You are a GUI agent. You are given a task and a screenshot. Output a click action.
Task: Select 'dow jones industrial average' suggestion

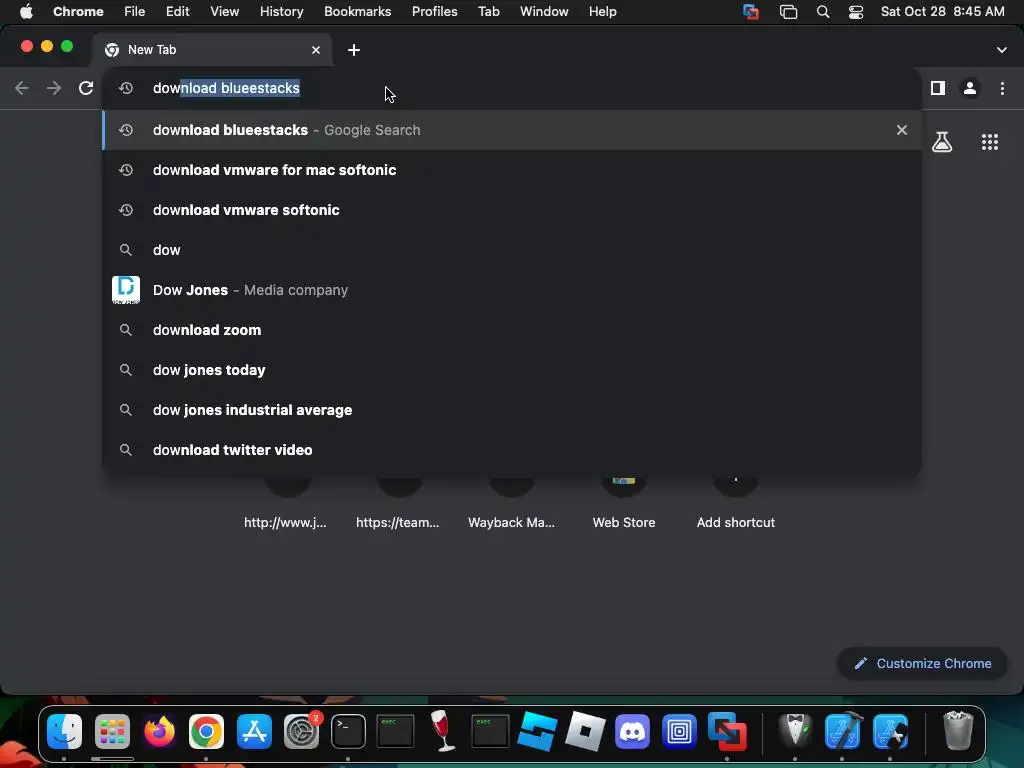(512, 410)
